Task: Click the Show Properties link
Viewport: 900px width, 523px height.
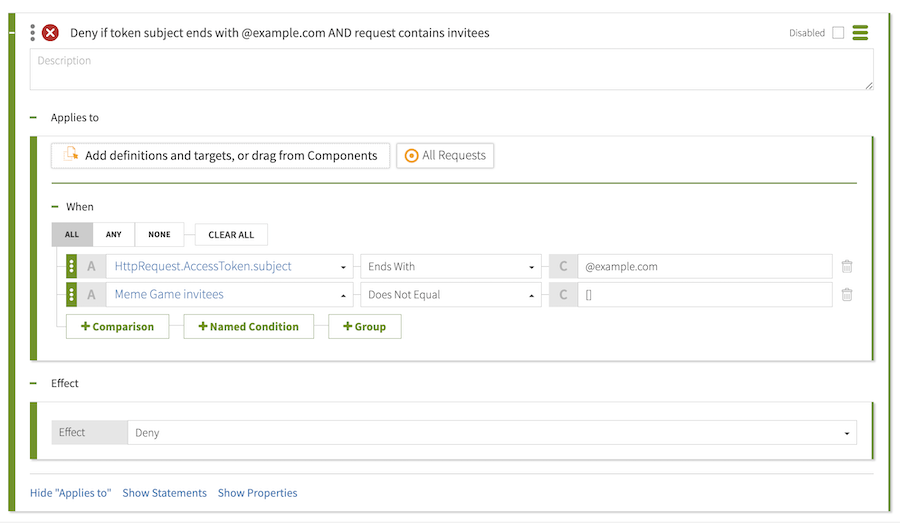Action: [x=257, y=493]
